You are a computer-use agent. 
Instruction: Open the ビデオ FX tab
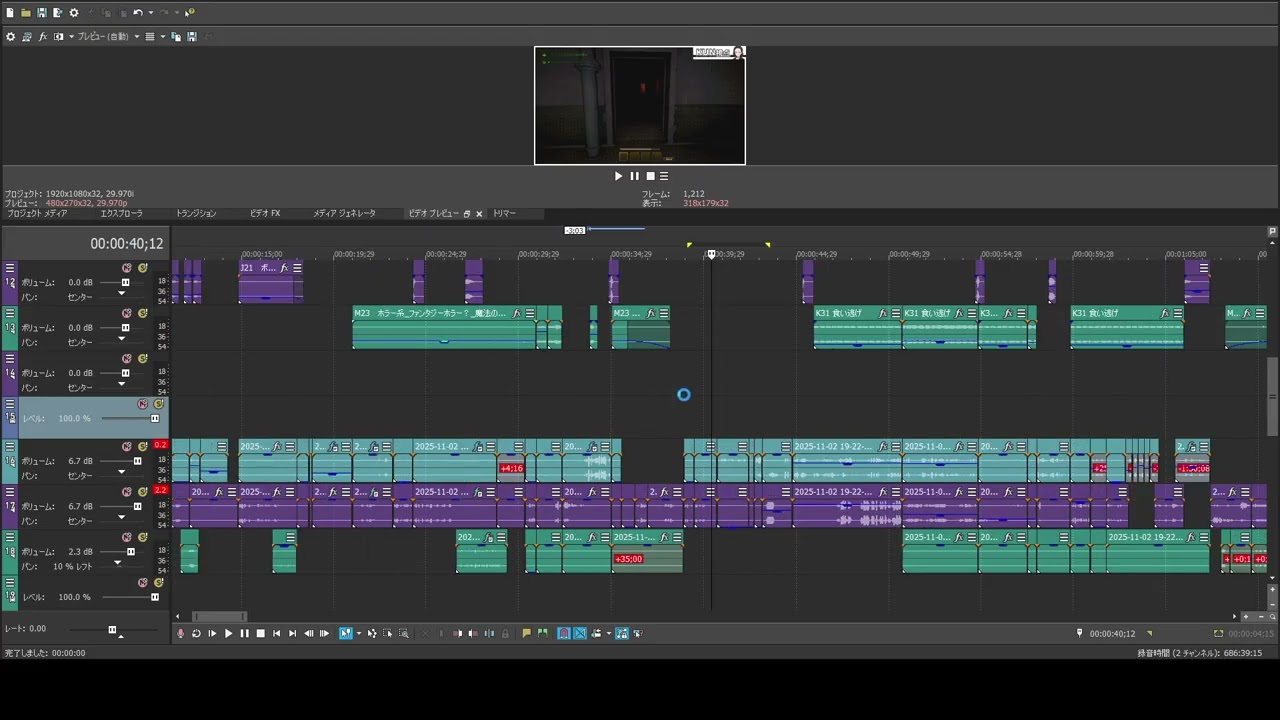pyautogui.click(x=265, y=214)
